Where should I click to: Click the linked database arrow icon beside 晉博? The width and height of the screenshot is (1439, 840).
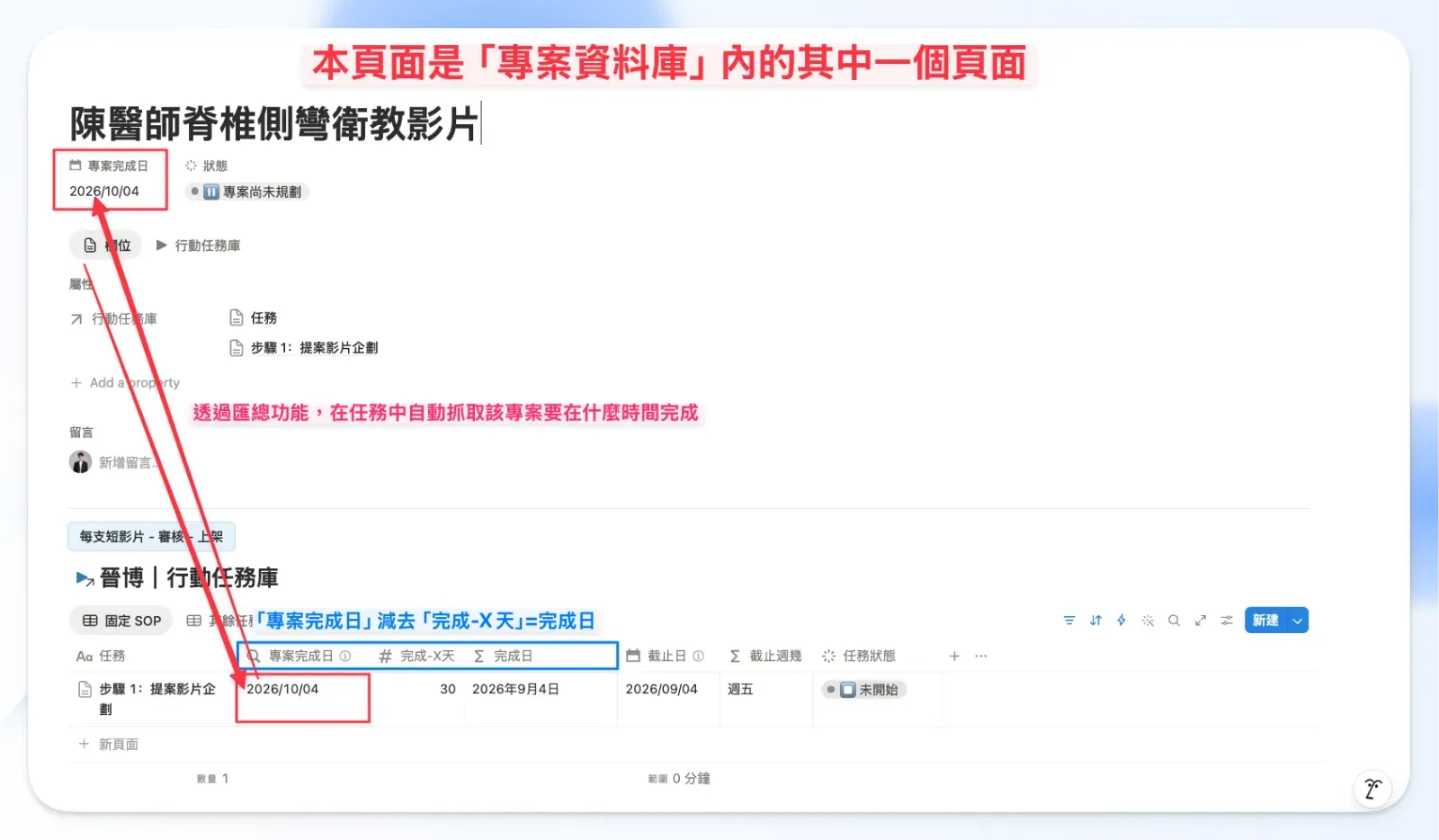click(x=85, y=578)
